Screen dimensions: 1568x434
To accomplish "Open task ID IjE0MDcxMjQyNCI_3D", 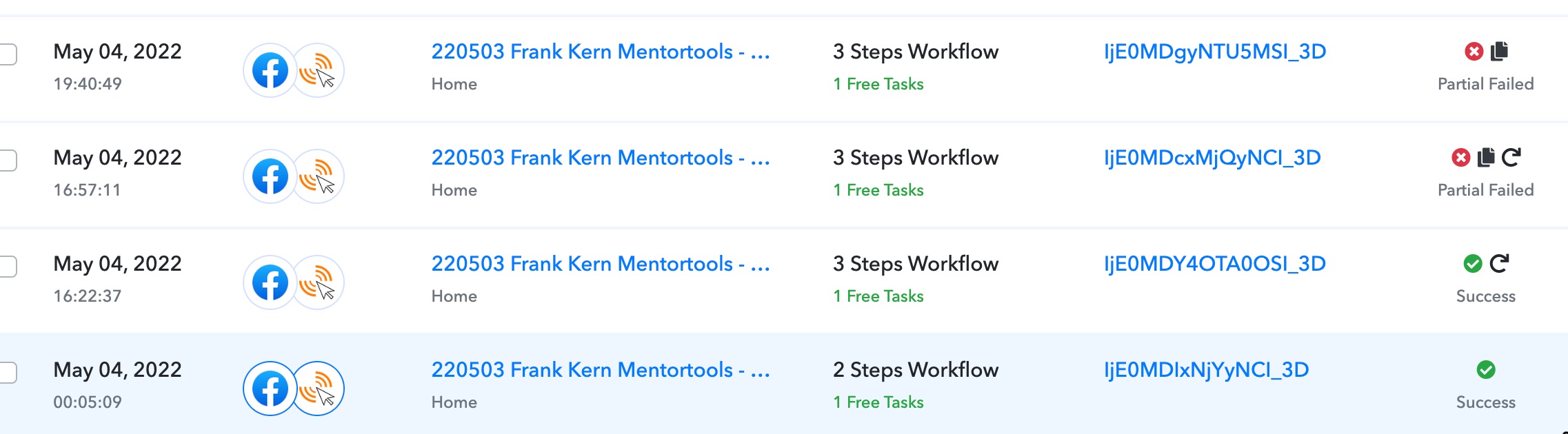I will pos(1212,158).
